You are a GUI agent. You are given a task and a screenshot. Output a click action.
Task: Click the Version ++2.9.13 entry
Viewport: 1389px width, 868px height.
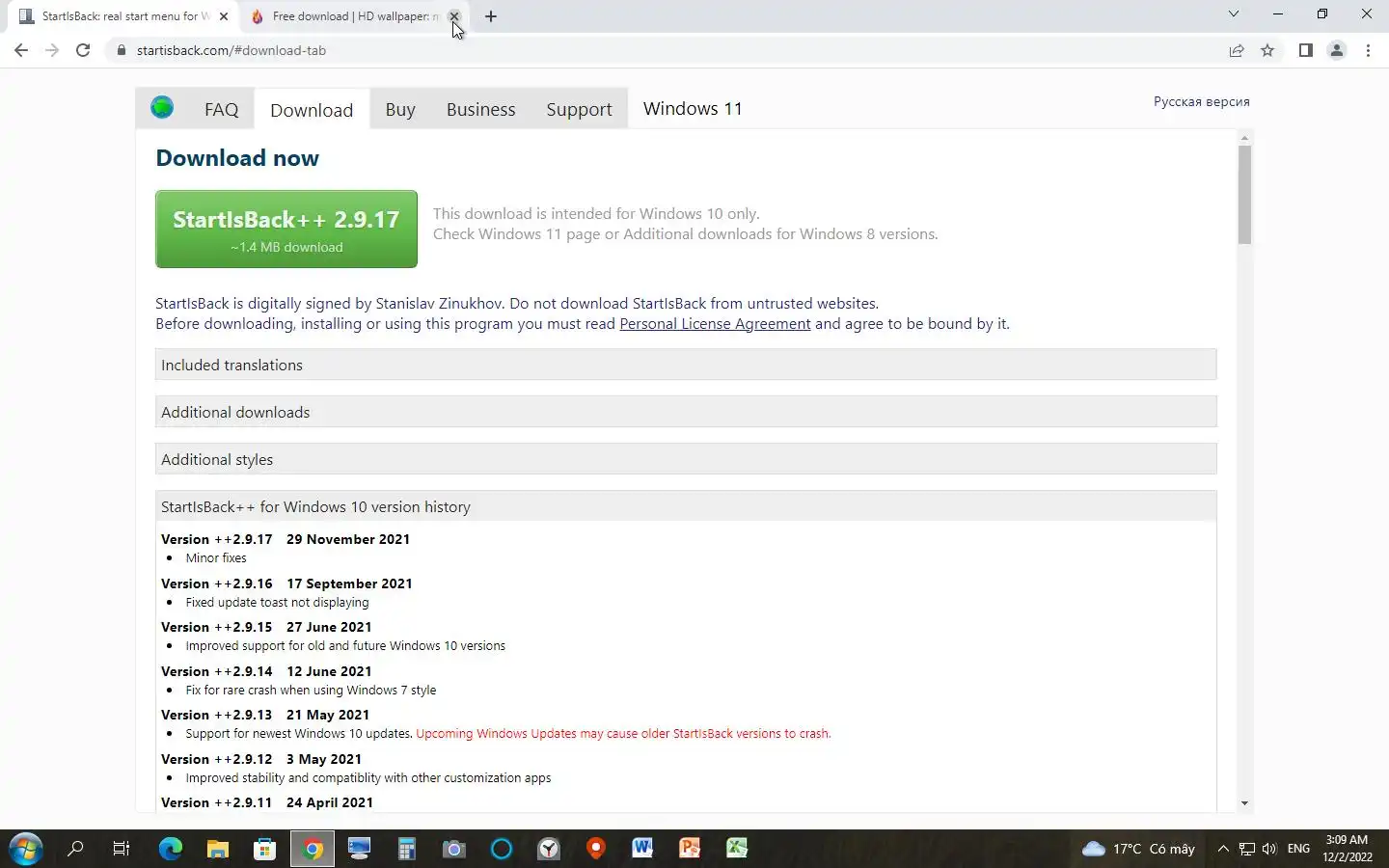tap(265, 715)
